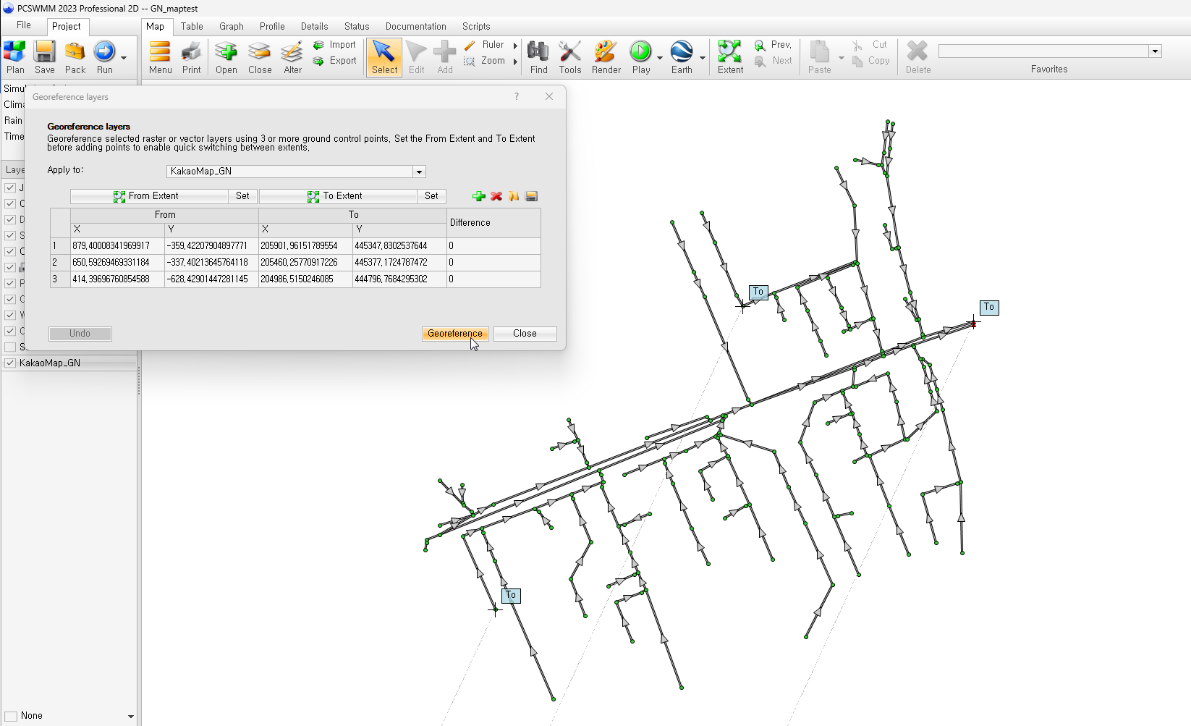The width and height of the screenshot is (1191, 726).
Task: Open the File menu
Action: [x=24, y=25]
